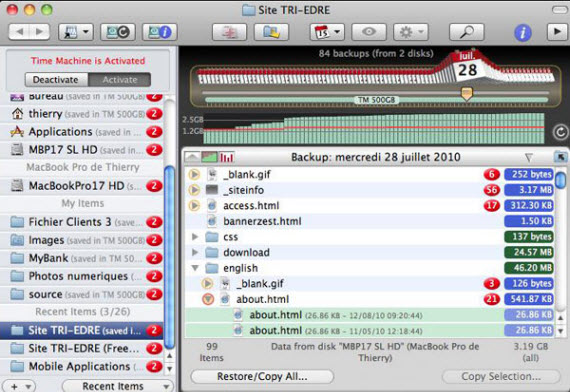570x392 pixels.
Task: Click the disk info toolbar icon
Action: [x=159, y=32]
